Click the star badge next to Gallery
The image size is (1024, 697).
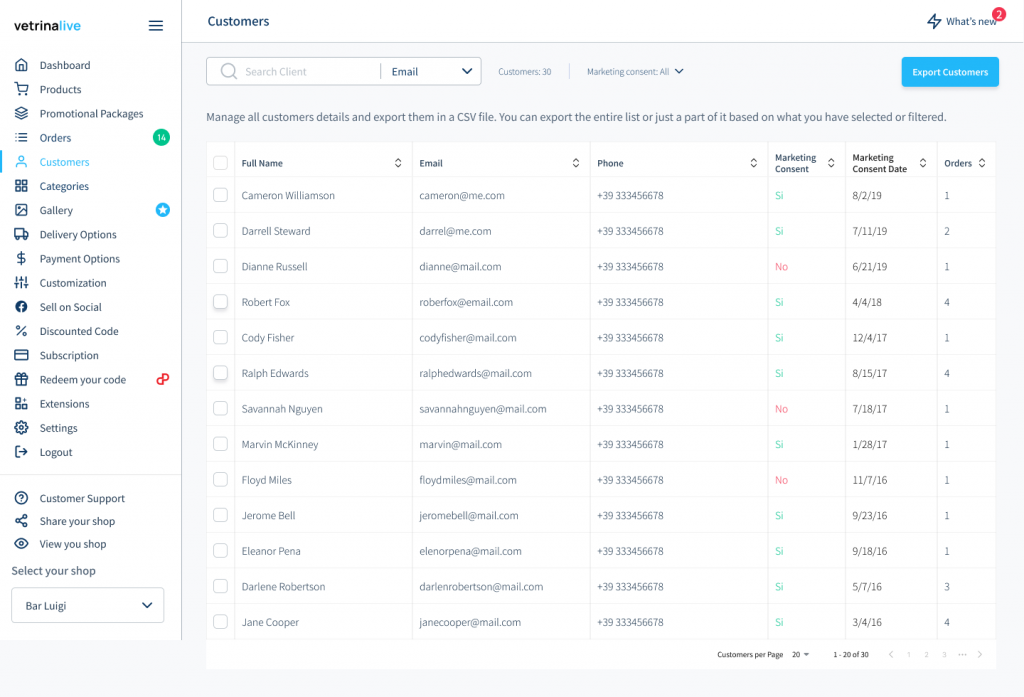163,210
